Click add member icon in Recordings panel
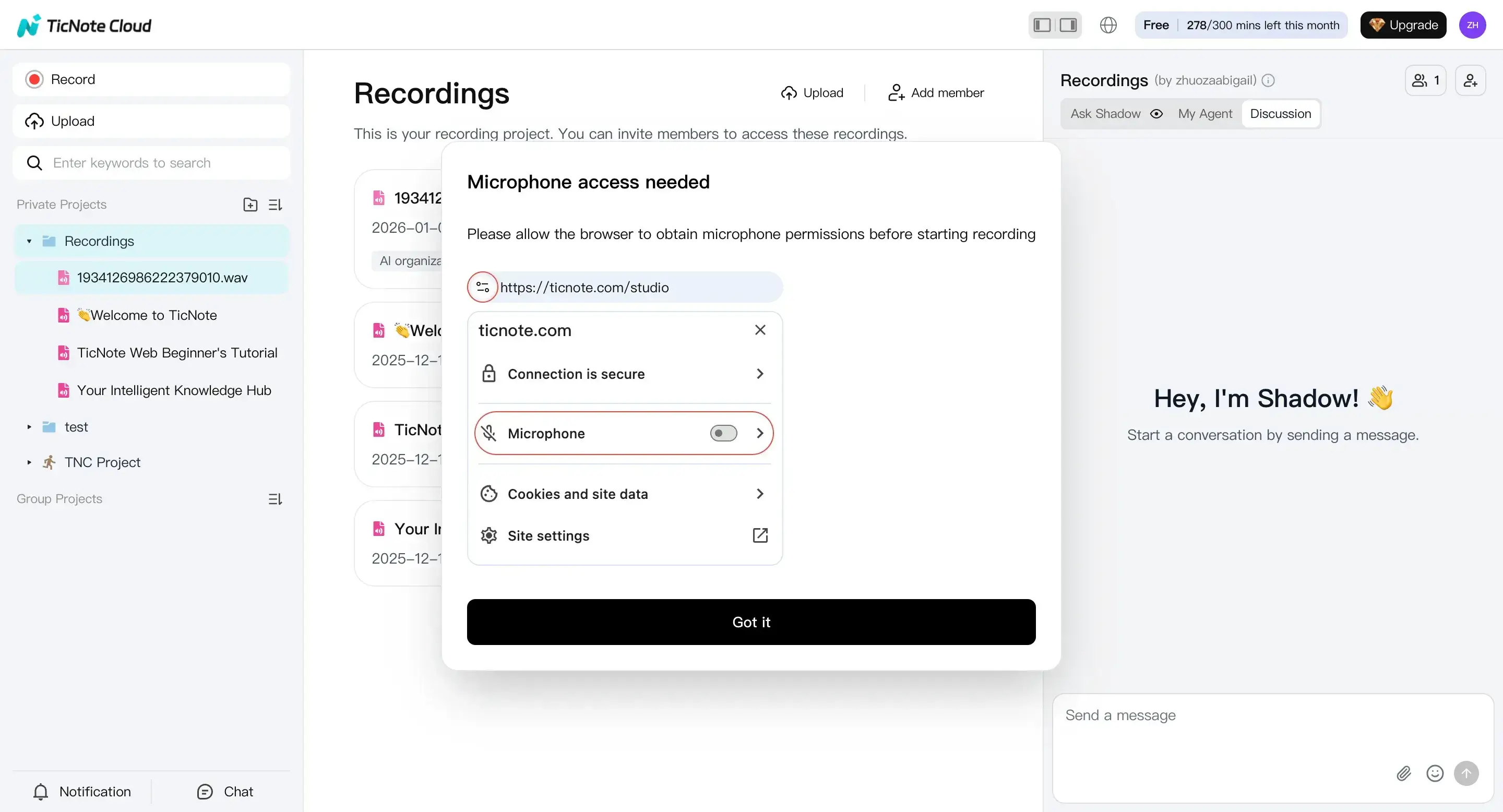This screenshot has height=812, width=1503. pyautogui.click(x=1471, y=80)
